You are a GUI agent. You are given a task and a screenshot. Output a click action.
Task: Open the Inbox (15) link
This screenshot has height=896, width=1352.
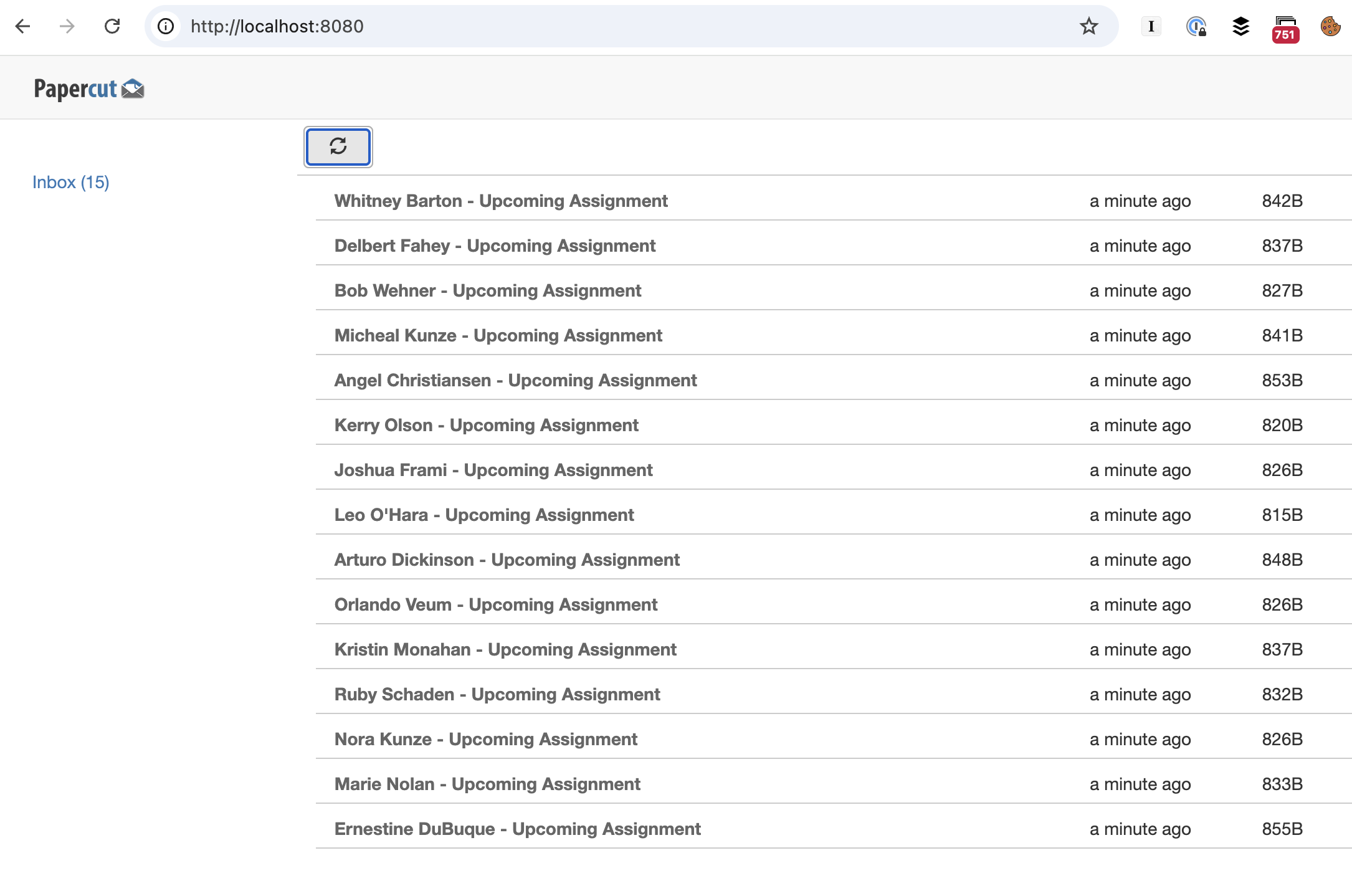70,182
